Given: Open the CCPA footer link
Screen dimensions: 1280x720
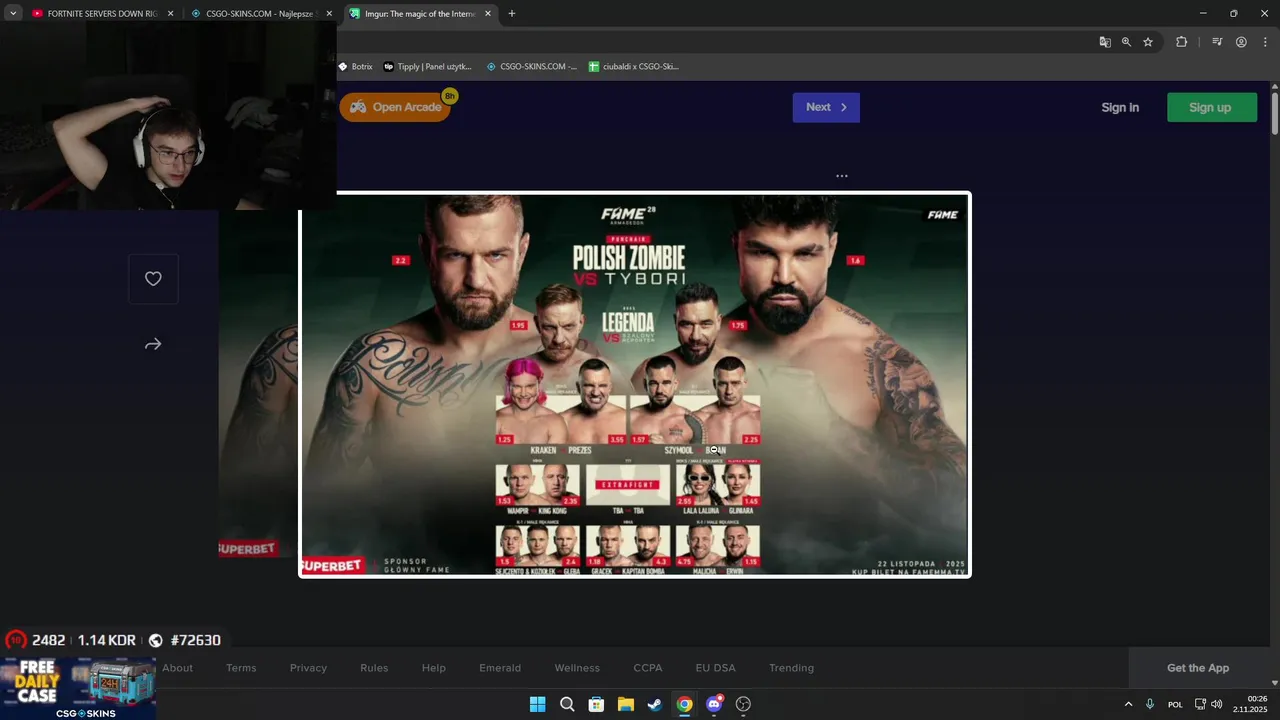Looking at the screenshot, I should pos(648,668).
